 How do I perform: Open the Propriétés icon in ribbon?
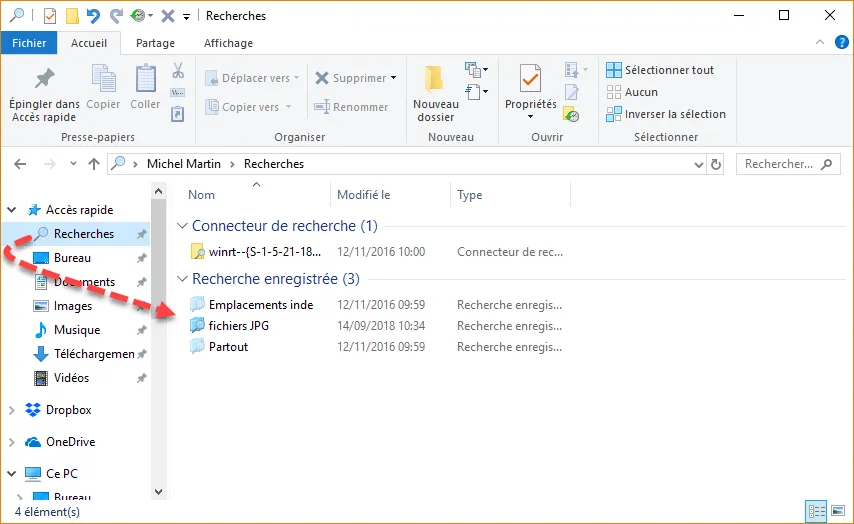[530, 78]
